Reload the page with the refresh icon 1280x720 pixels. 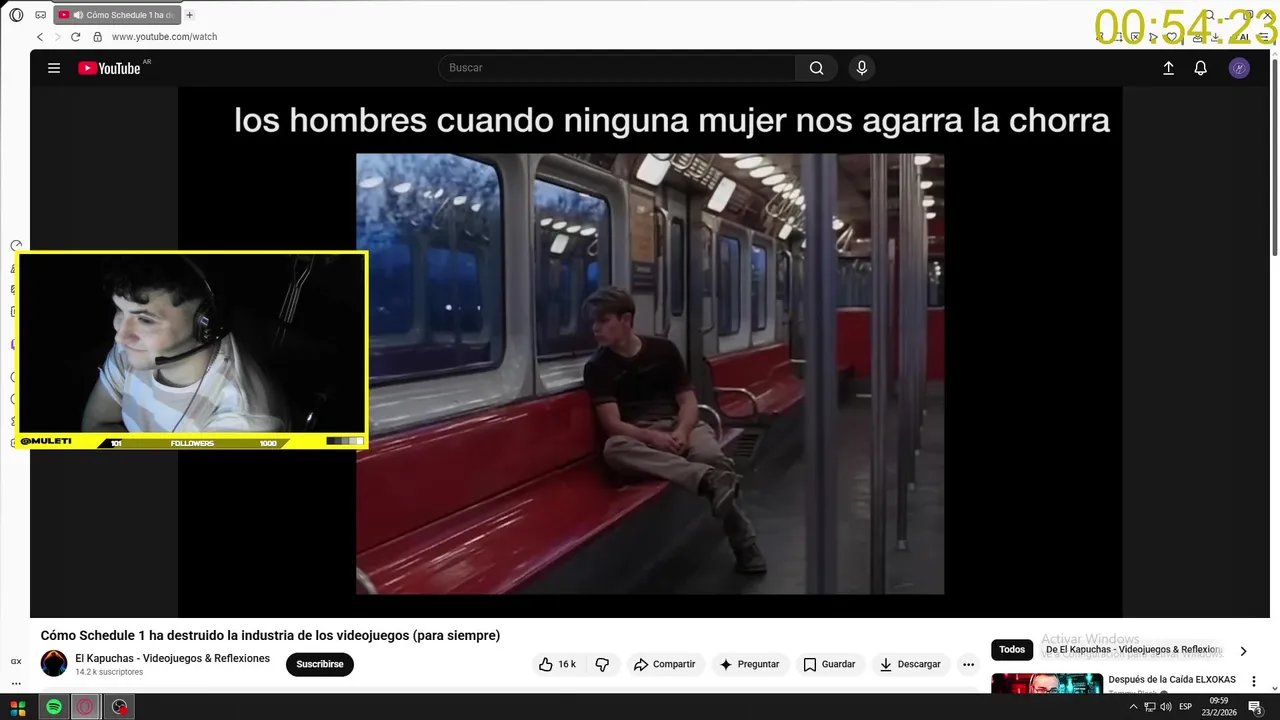[x=75, y=37]
